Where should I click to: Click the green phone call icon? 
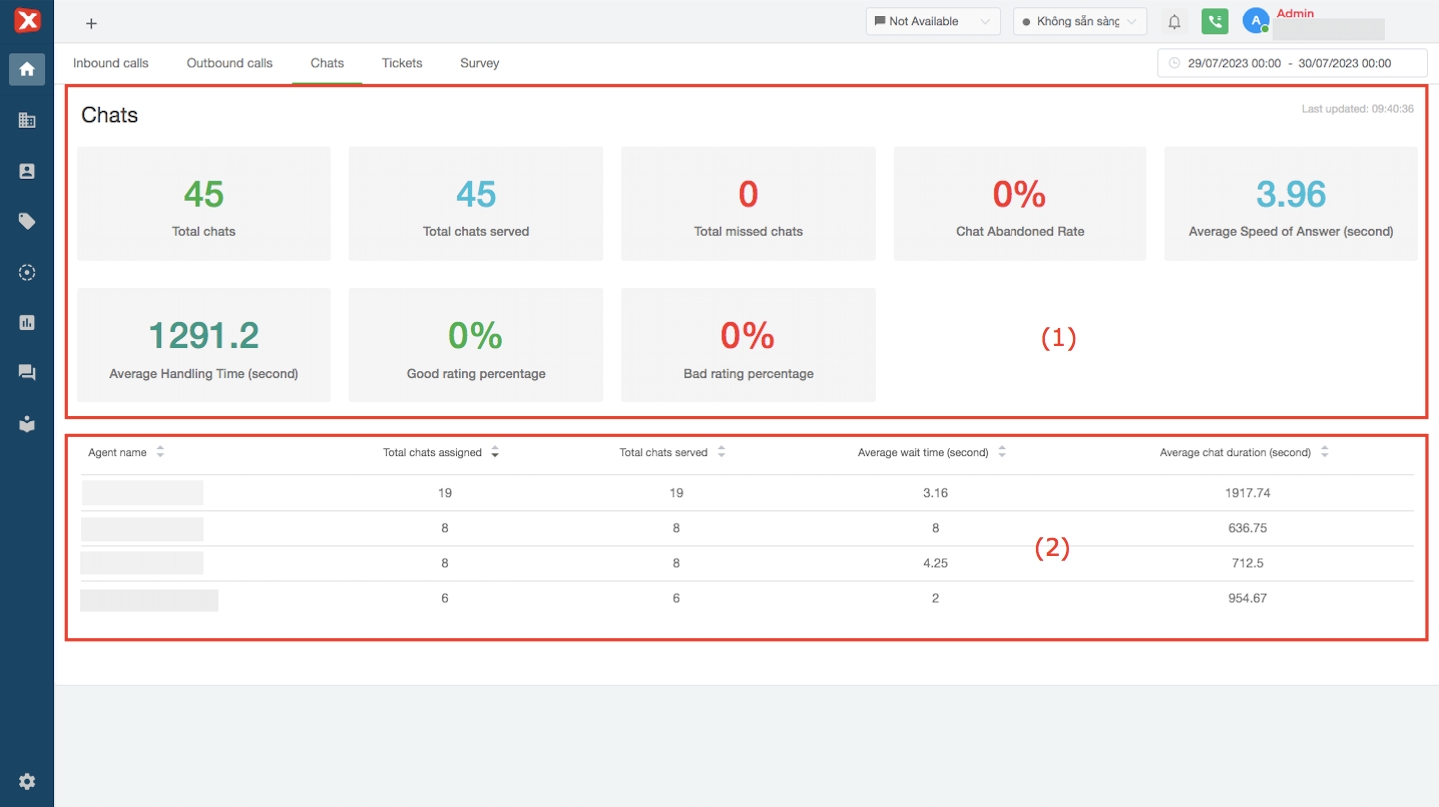click(1214, 22)
